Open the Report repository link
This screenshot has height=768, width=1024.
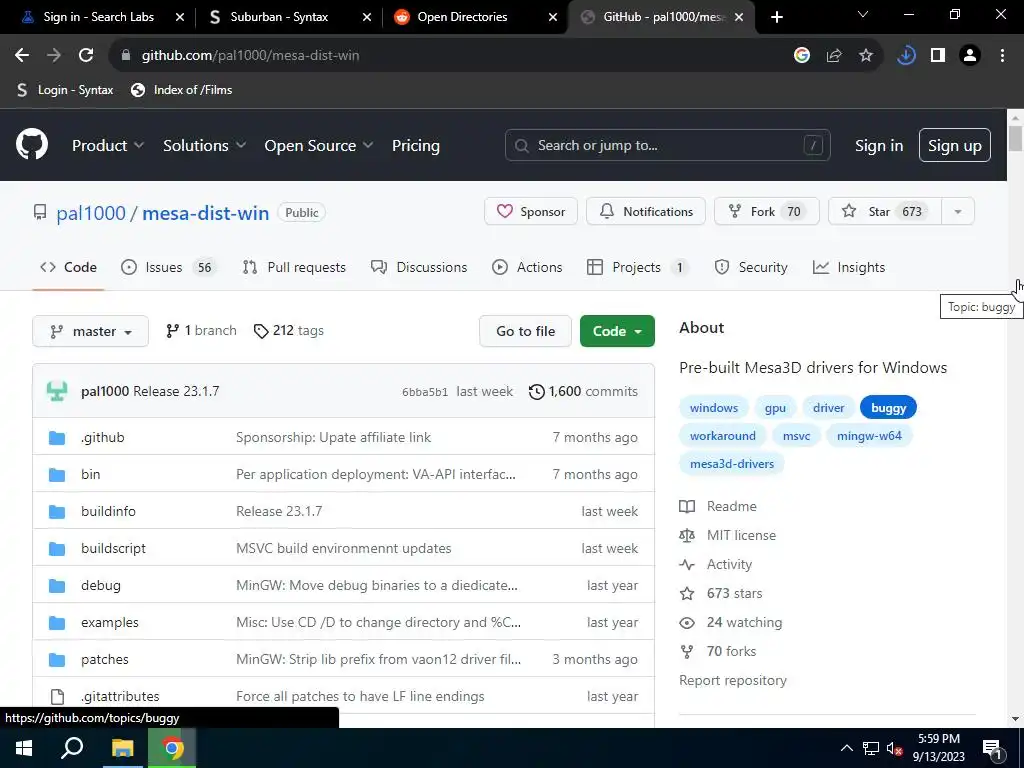pyautogui.click(x=733, y=680)
